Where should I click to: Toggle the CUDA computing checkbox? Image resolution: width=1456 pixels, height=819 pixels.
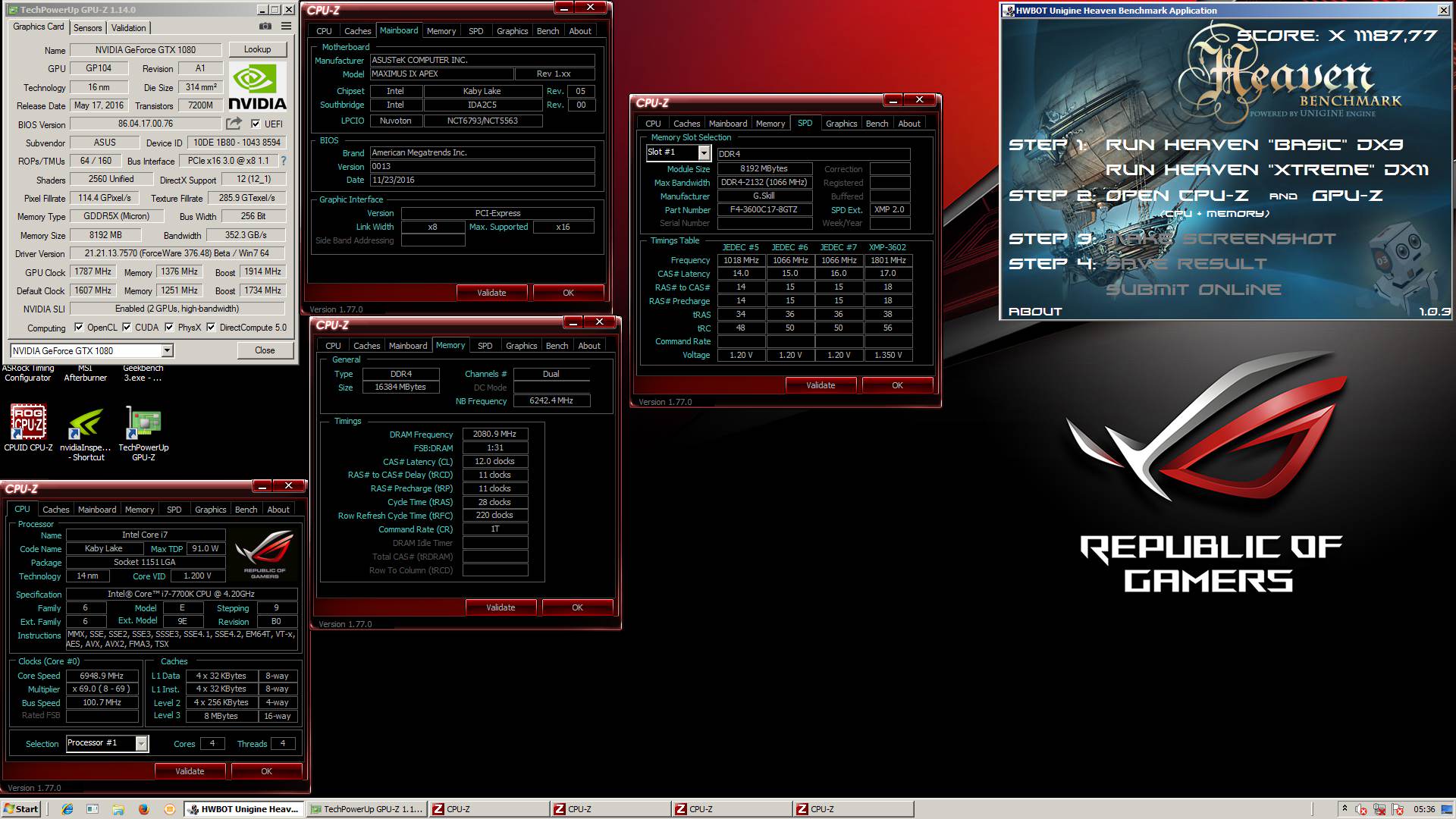click(x=127, y=328)
